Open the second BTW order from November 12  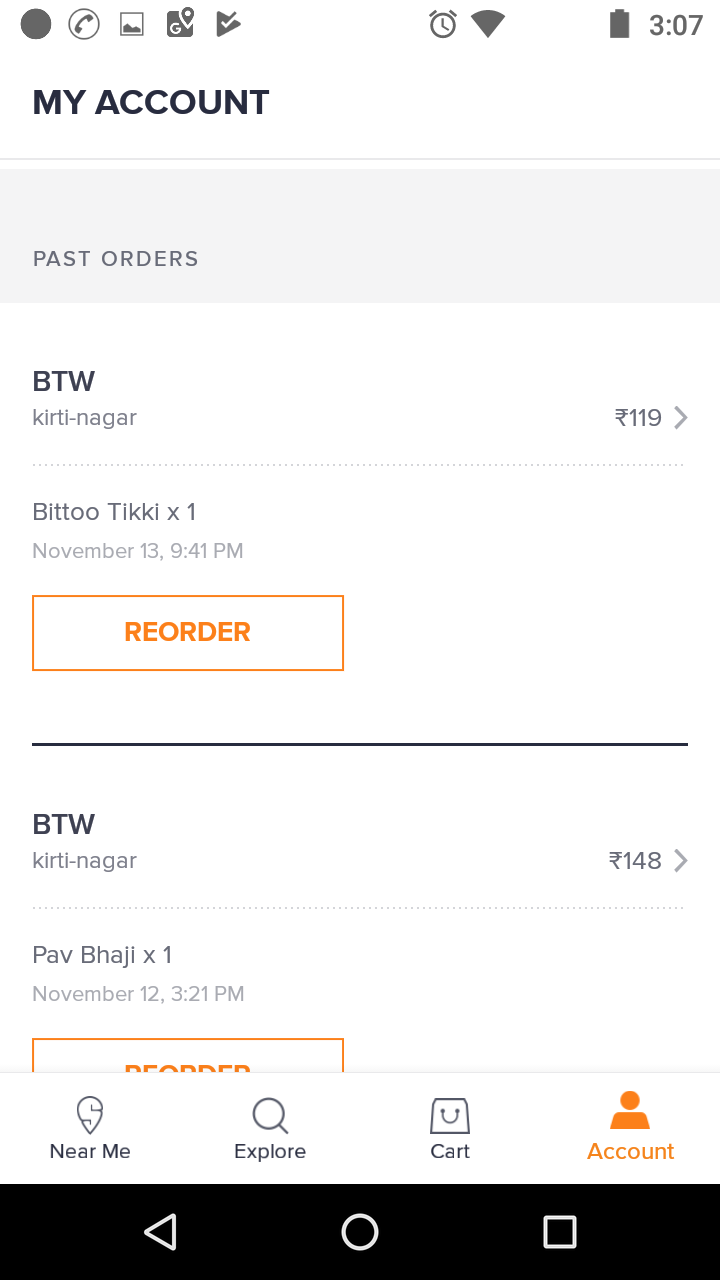tap(64, 824)
